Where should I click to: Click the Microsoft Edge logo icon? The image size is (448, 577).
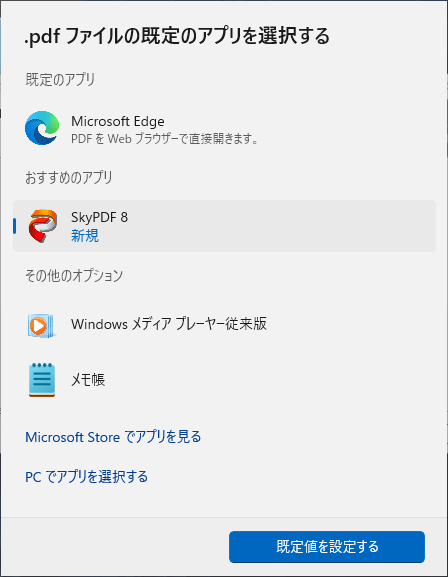(x=42, y=128)
